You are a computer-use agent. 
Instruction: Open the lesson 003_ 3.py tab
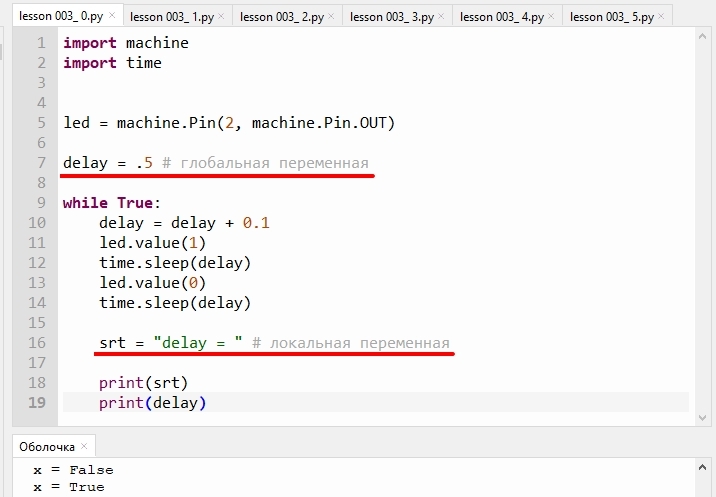tap(392, 17)
